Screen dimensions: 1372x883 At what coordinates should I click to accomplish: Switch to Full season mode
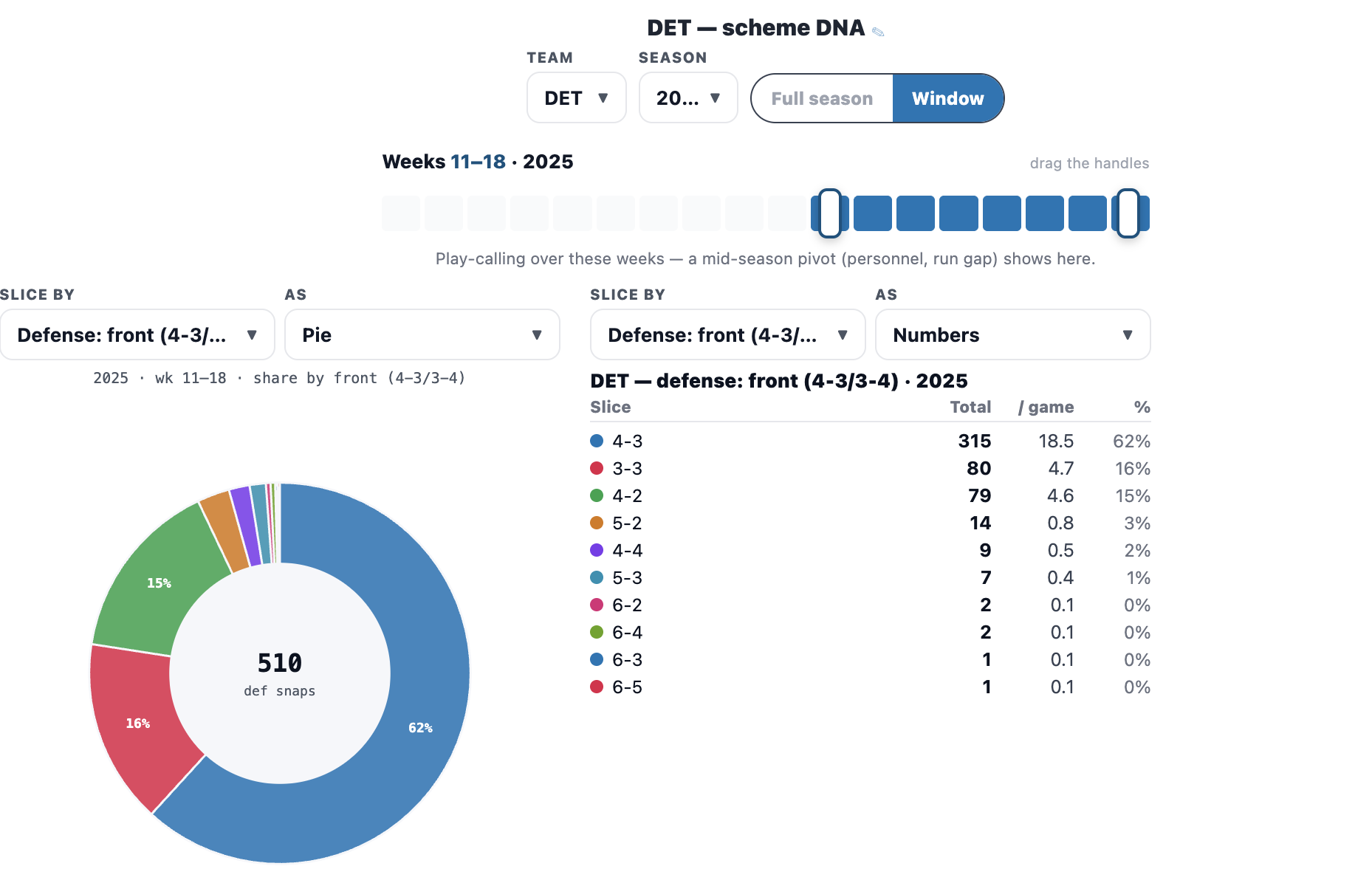point(822,98)
